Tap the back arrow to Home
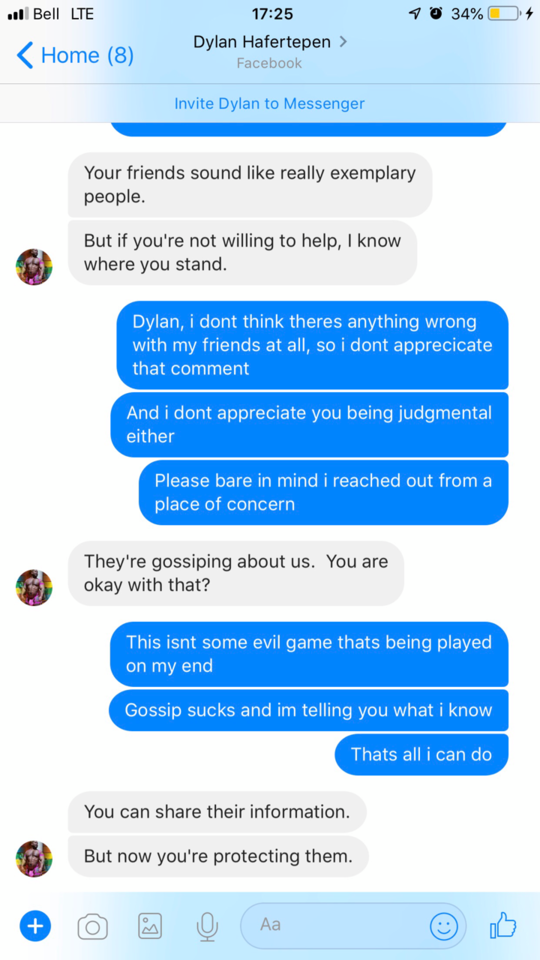 pos(24,55)
